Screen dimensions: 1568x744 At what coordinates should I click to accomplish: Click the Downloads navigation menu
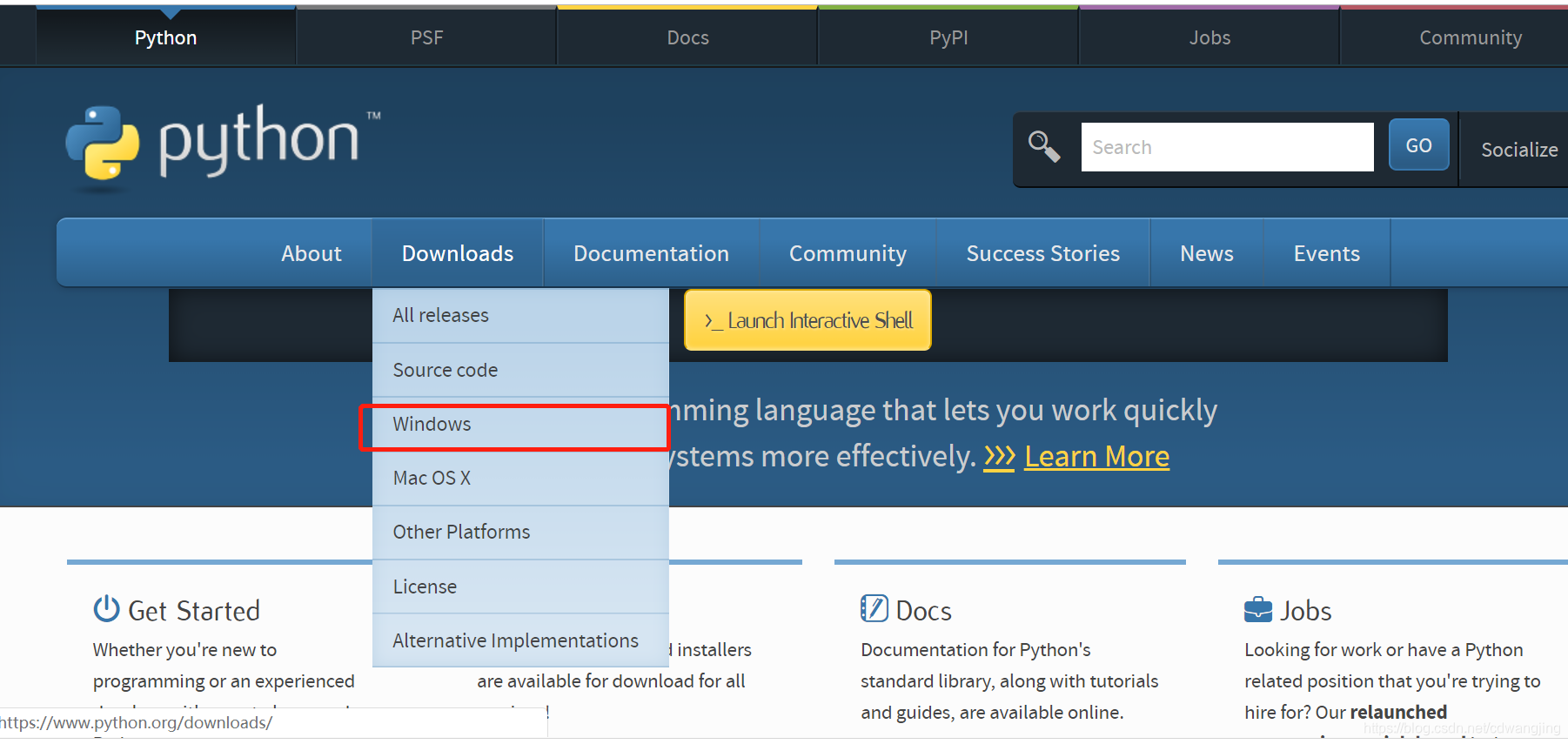click(458, 253)
